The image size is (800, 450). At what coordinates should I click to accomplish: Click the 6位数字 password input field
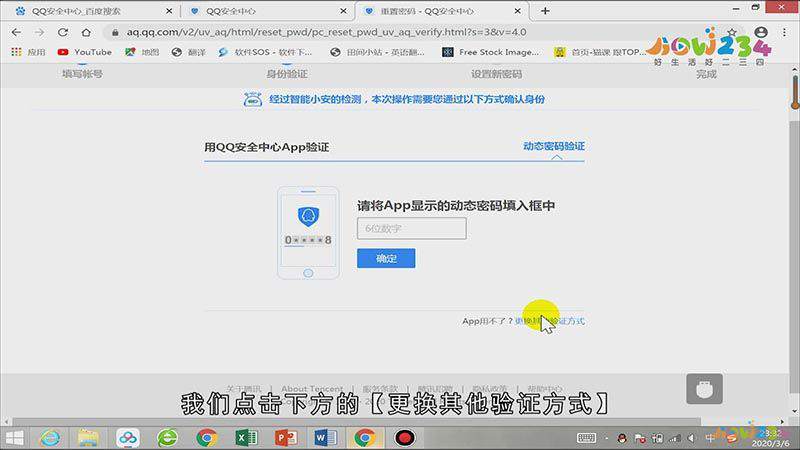click(x=412, y=228)
